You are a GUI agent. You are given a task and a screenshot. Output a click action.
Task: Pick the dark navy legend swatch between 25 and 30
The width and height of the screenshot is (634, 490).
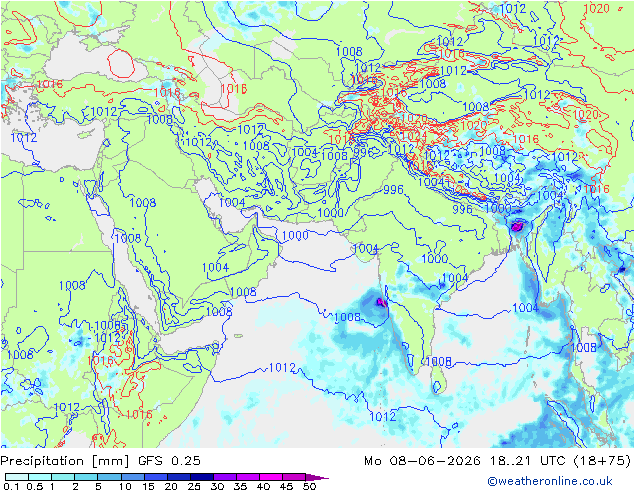pyautogui.click(x=201, y=477)
